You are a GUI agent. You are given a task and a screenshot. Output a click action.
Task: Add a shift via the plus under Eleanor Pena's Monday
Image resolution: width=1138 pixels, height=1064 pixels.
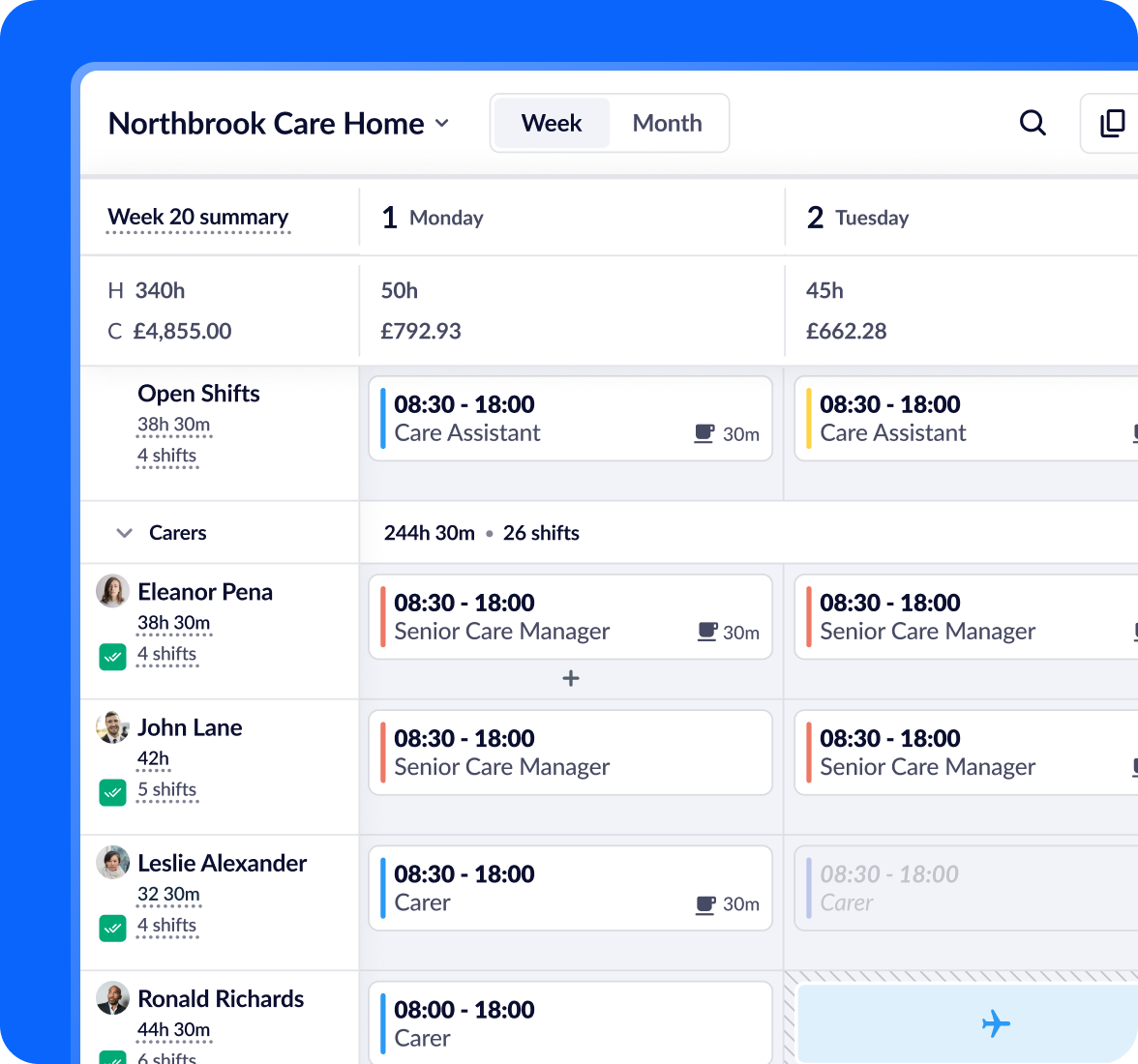(570, 678)
